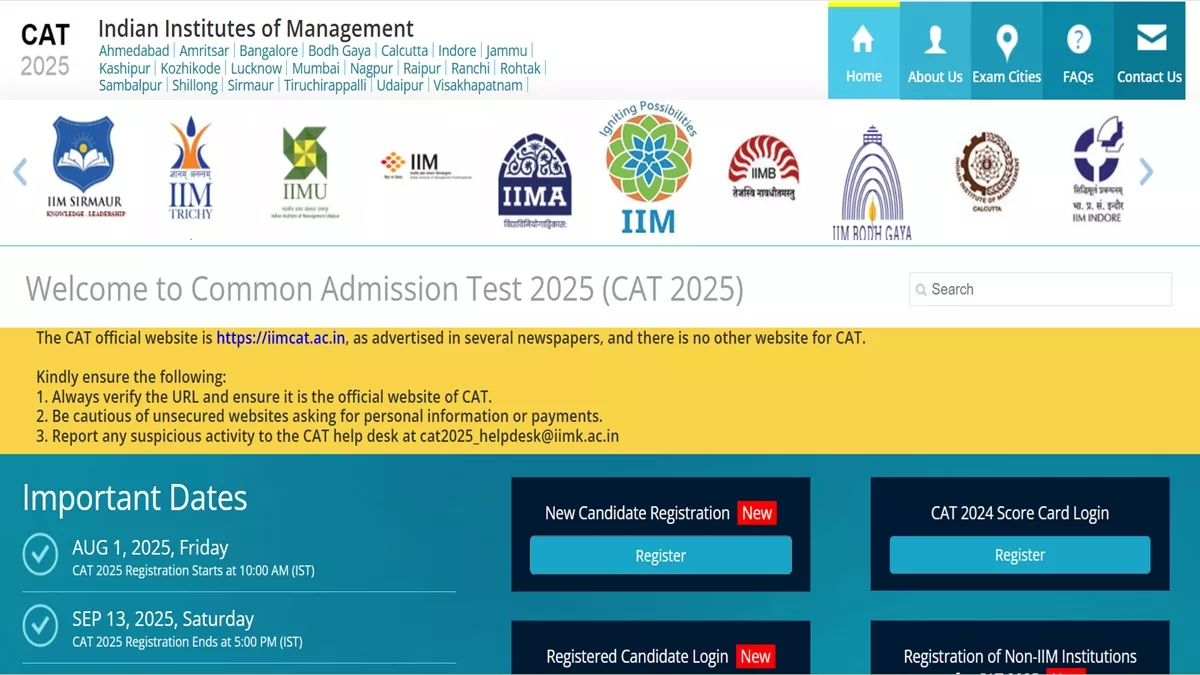This screenshot has height=675, width=1200.
Task: Open the Udaipur institute link
Action: pos(400,86)
